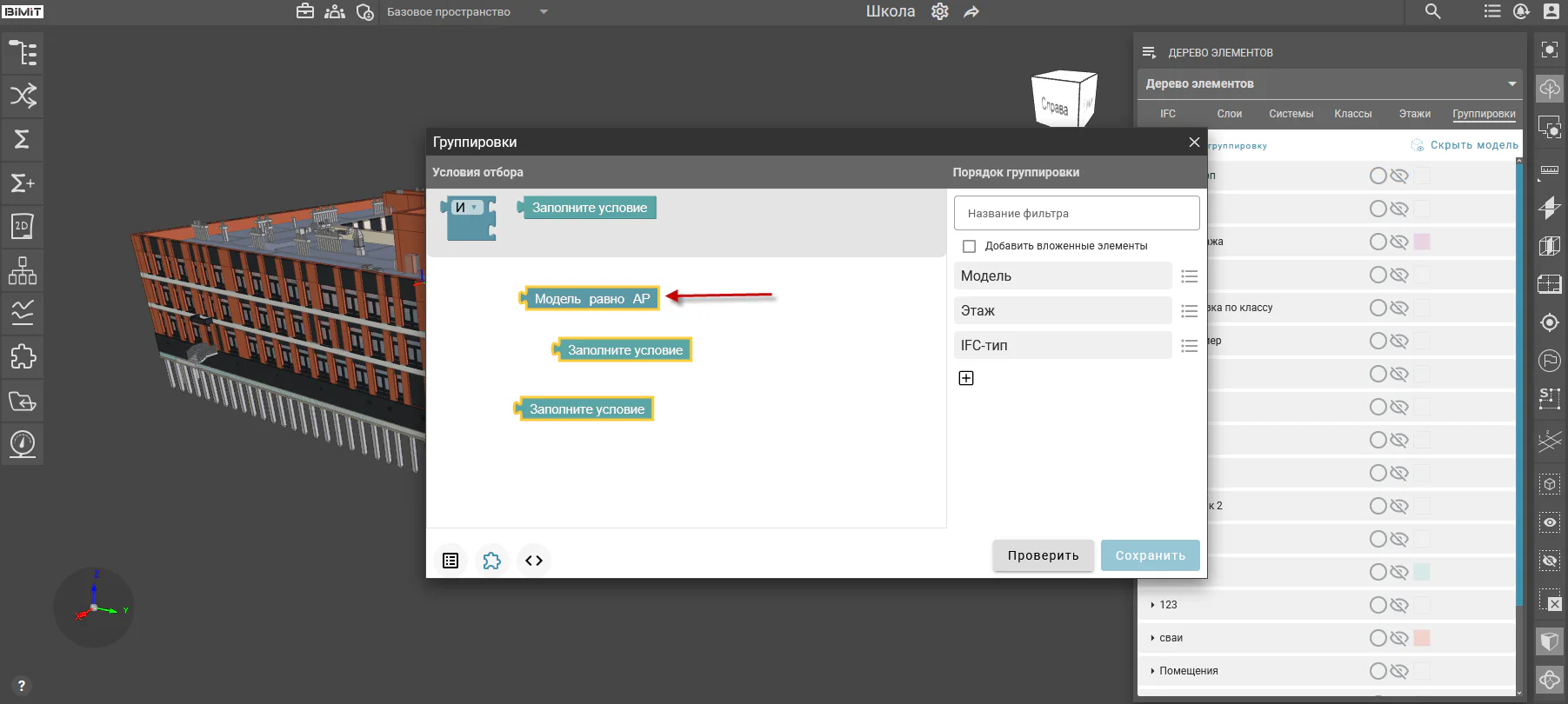The width and height of the screenshot is (1568, 704).
Task: Click the Проверить button
Action: 1044,555
